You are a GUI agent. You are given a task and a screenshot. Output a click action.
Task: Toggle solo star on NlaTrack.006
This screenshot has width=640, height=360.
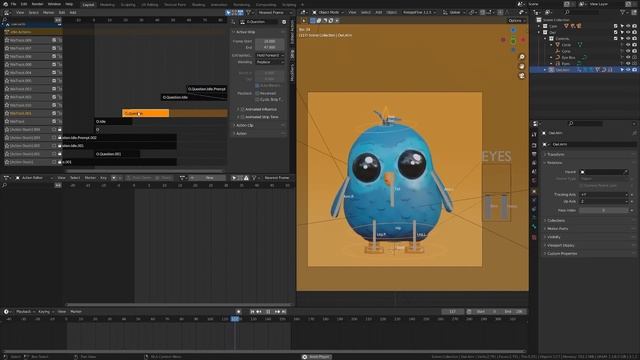click(7, 56)
